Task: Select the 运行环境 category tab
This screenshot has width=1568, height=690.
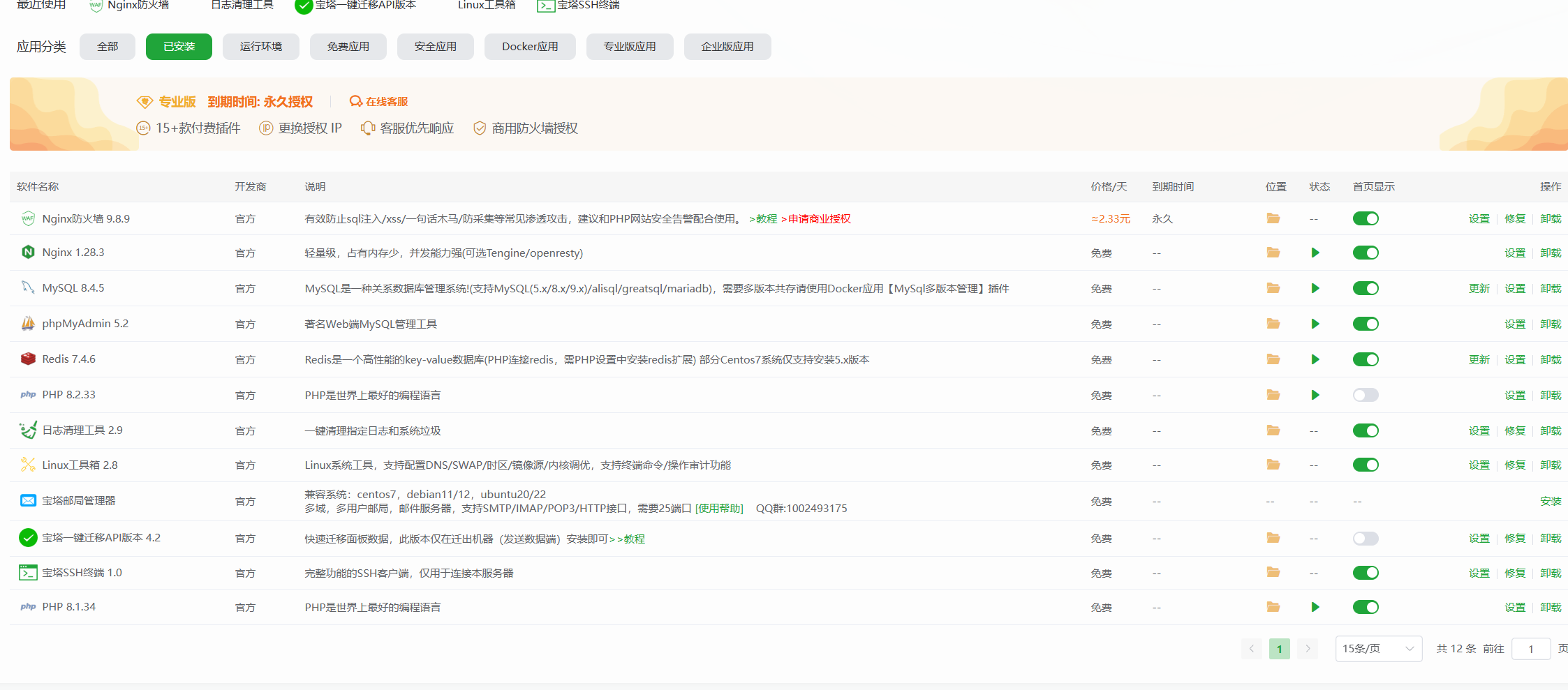Action: 261,47
